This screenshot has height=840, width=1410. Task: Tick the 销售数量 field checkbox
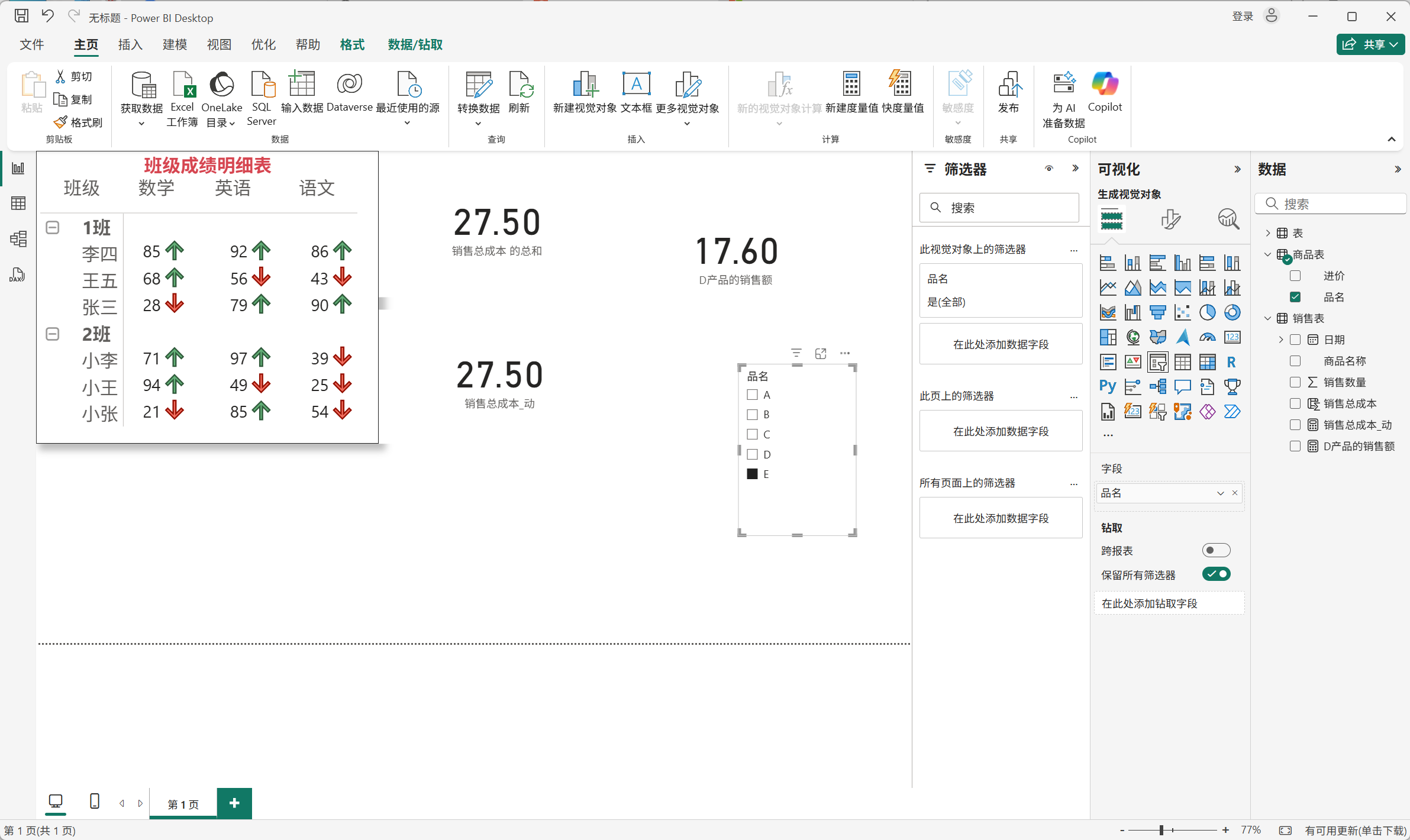[x=1295, y=382]
